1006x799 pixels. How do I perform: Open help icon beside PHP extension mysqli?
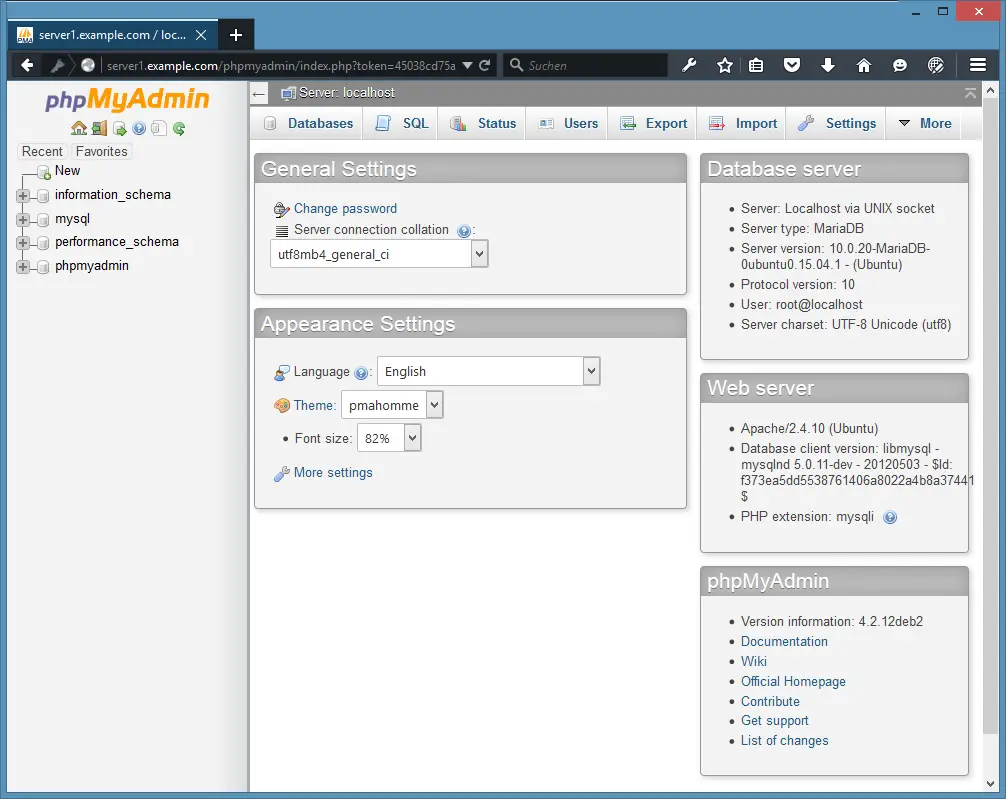point(890,517)
